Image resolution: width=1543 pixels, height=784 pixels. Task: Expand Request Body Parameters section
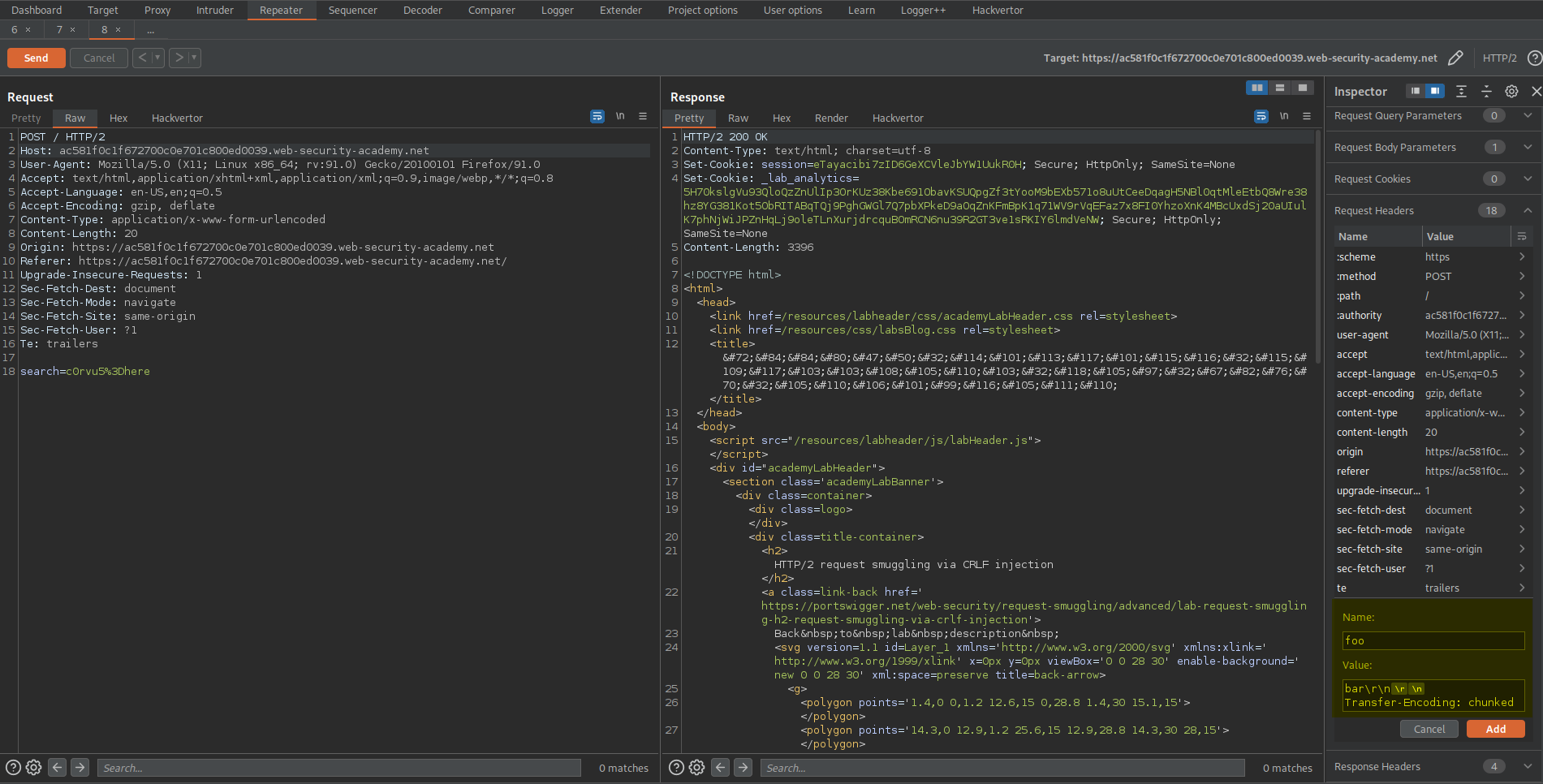click(1528, 147)
